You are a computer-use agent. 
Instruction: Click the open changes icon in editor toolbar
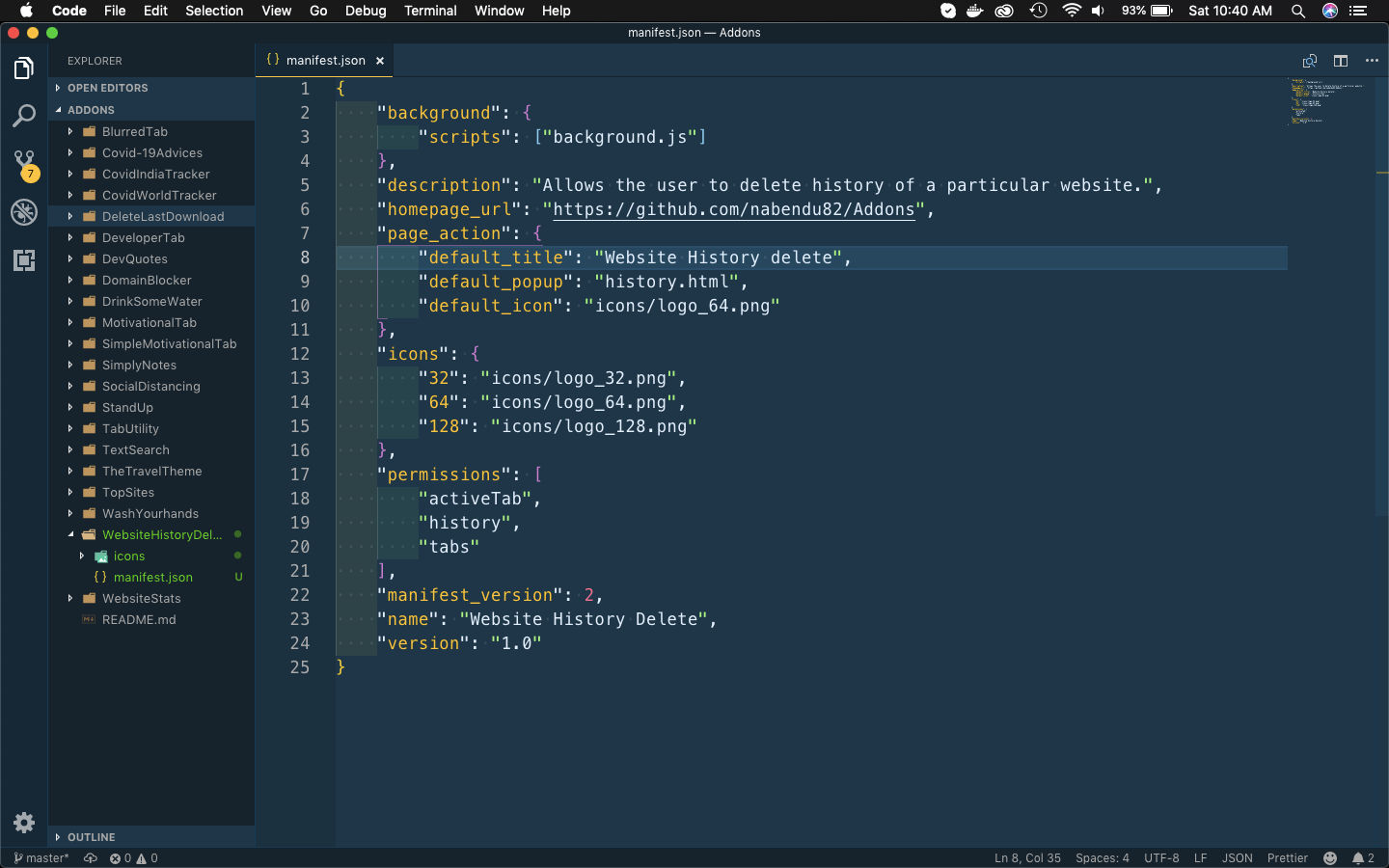point(1310,61)
